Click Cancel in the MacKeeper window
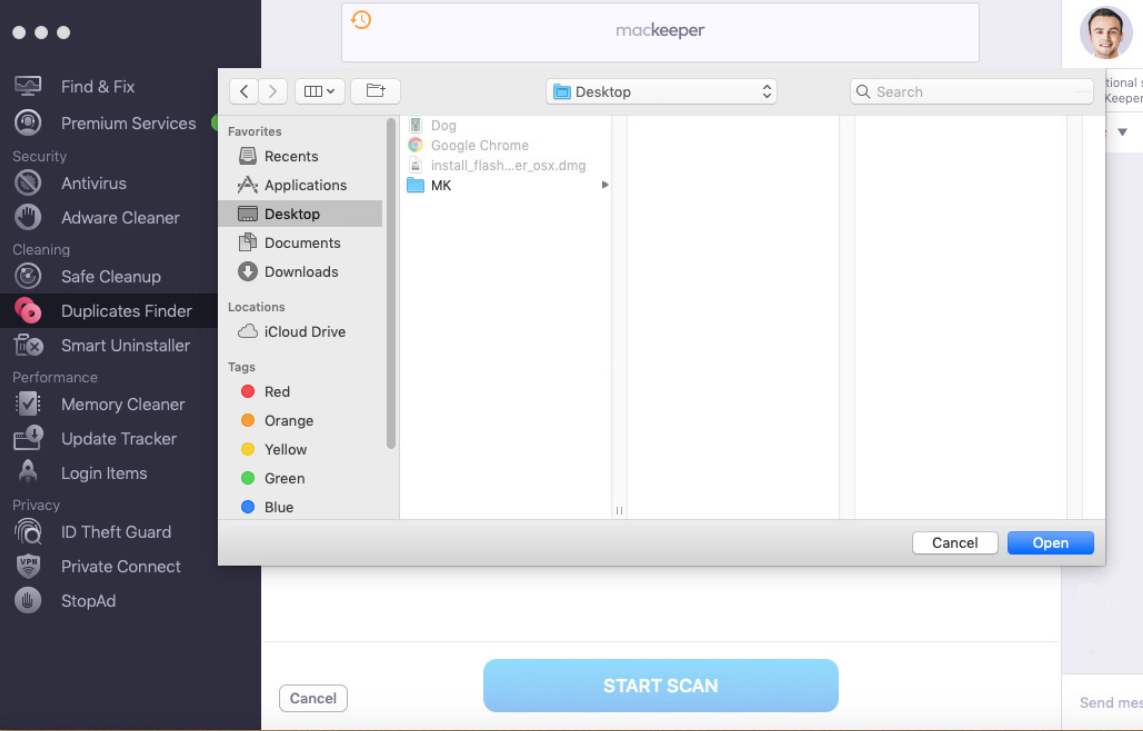Image resolution: width=1143 pixels, height=731 pixels. [313, 698]
